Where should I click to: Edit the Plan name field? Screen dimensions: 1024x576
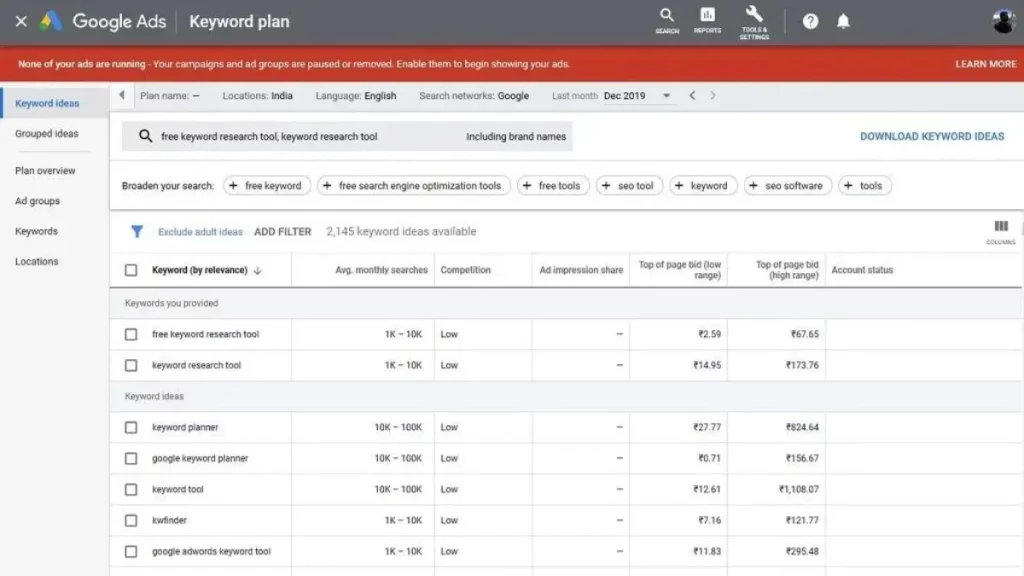[x=170, y=95]
